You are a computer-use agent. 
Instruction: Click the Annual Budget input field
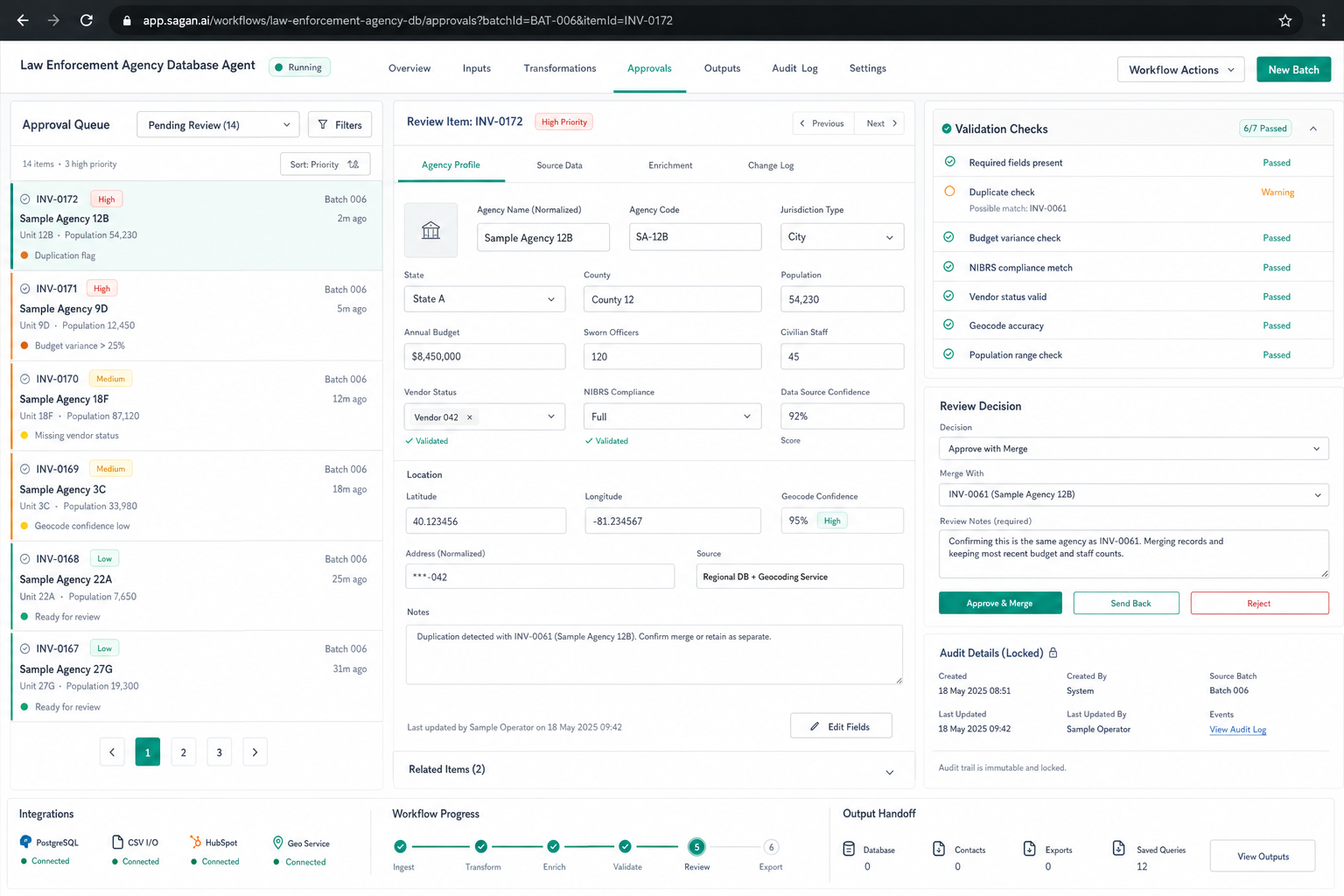click(x=484, y=356)
